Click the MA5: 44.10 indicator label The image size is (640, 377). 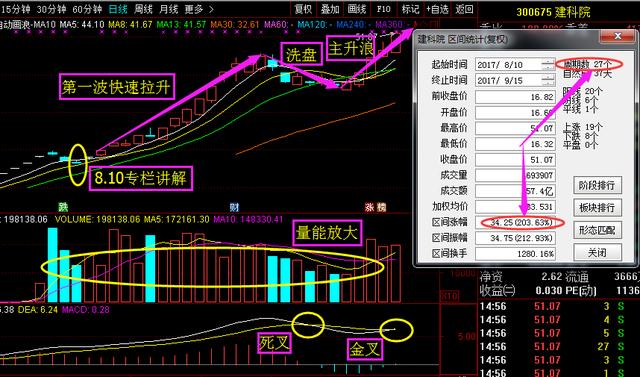coord(82,25)
